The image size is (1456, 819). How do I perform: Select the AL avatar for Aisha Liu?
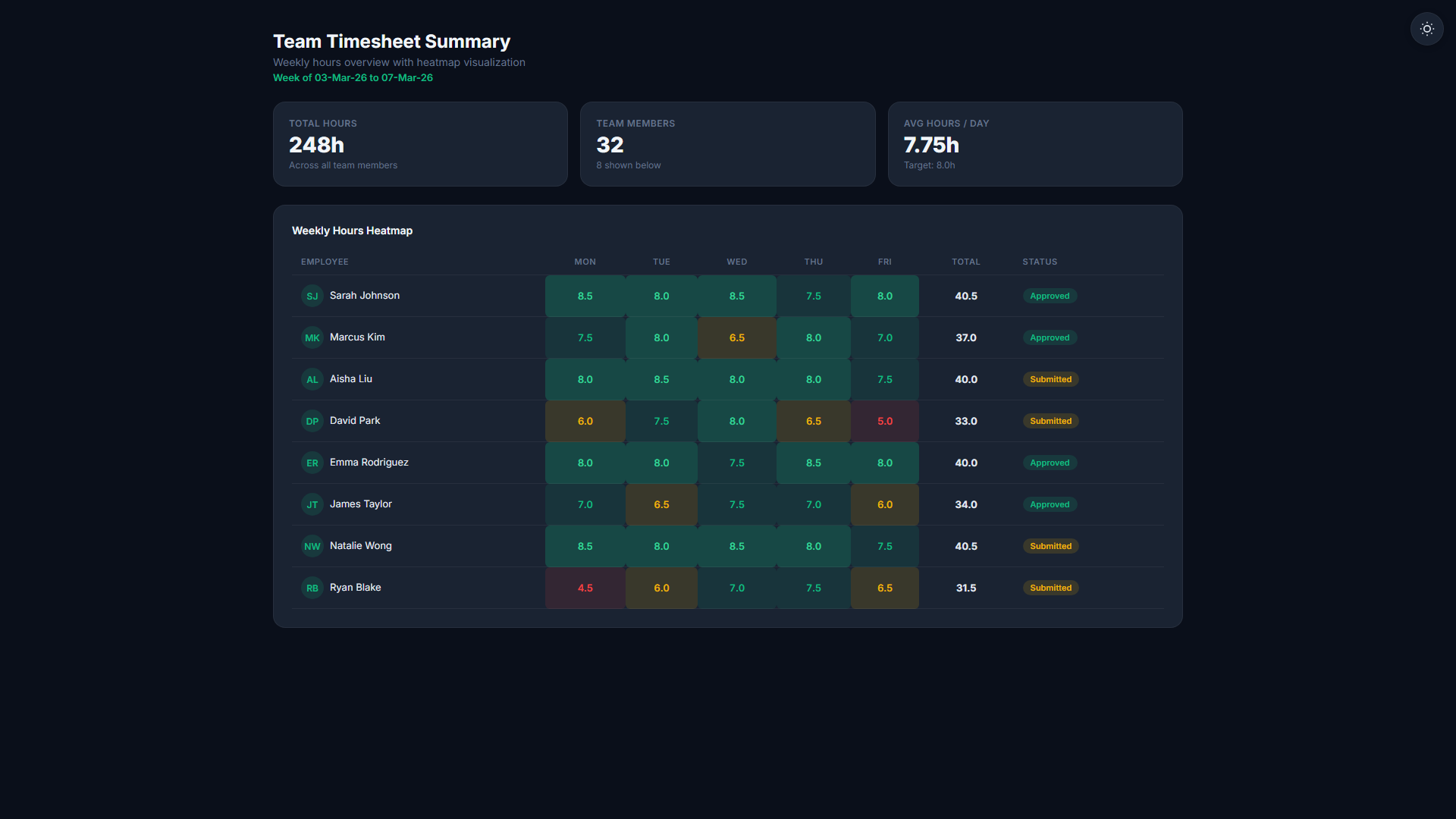tap(312, 379)
